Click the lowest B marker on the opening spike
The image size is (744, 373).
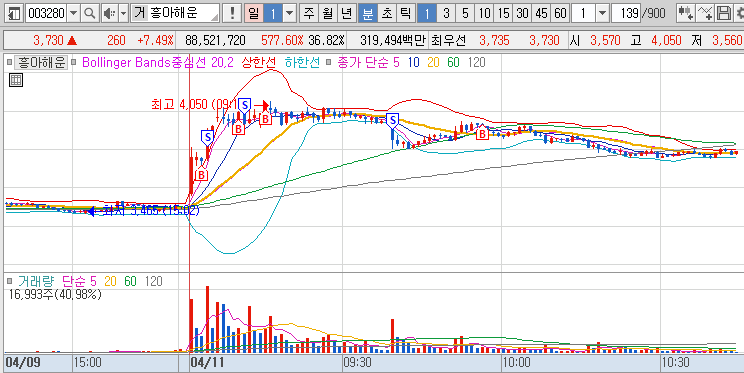coord(202,175)
